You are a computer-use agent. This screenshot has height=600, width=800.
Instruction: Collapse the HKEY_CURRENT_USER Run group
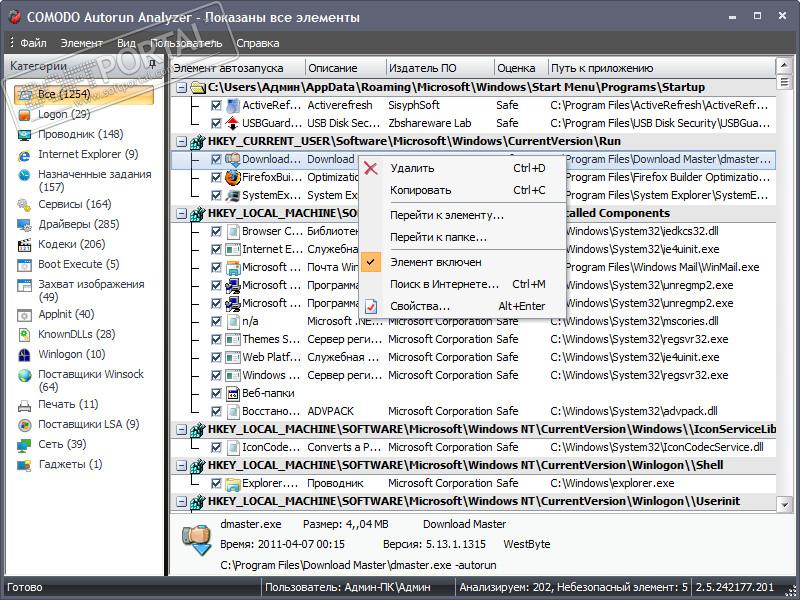[181, 141]
